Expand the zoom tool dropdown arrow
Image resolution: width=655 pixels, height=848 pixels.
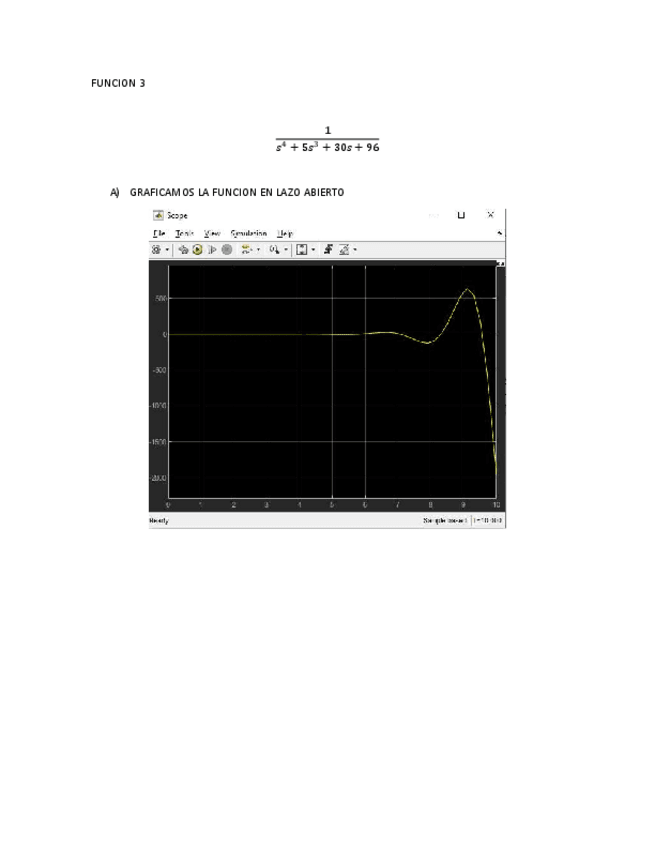tap(286, 250)
